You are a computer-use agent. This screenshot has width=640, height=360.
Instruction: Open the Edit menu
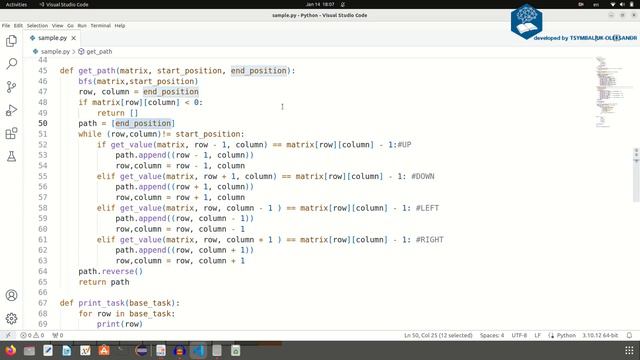(x=18, y=25)
